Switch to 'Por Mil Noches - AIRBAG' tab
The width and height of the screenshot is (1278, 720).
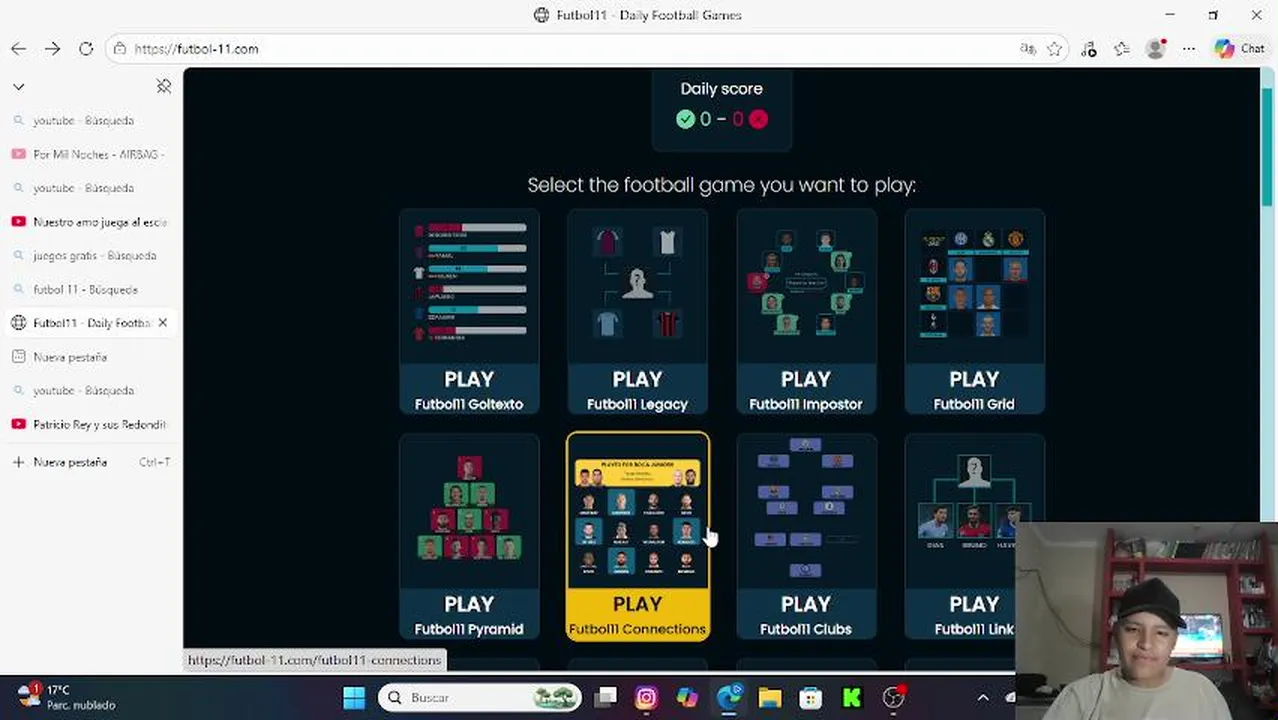(91, 154)
